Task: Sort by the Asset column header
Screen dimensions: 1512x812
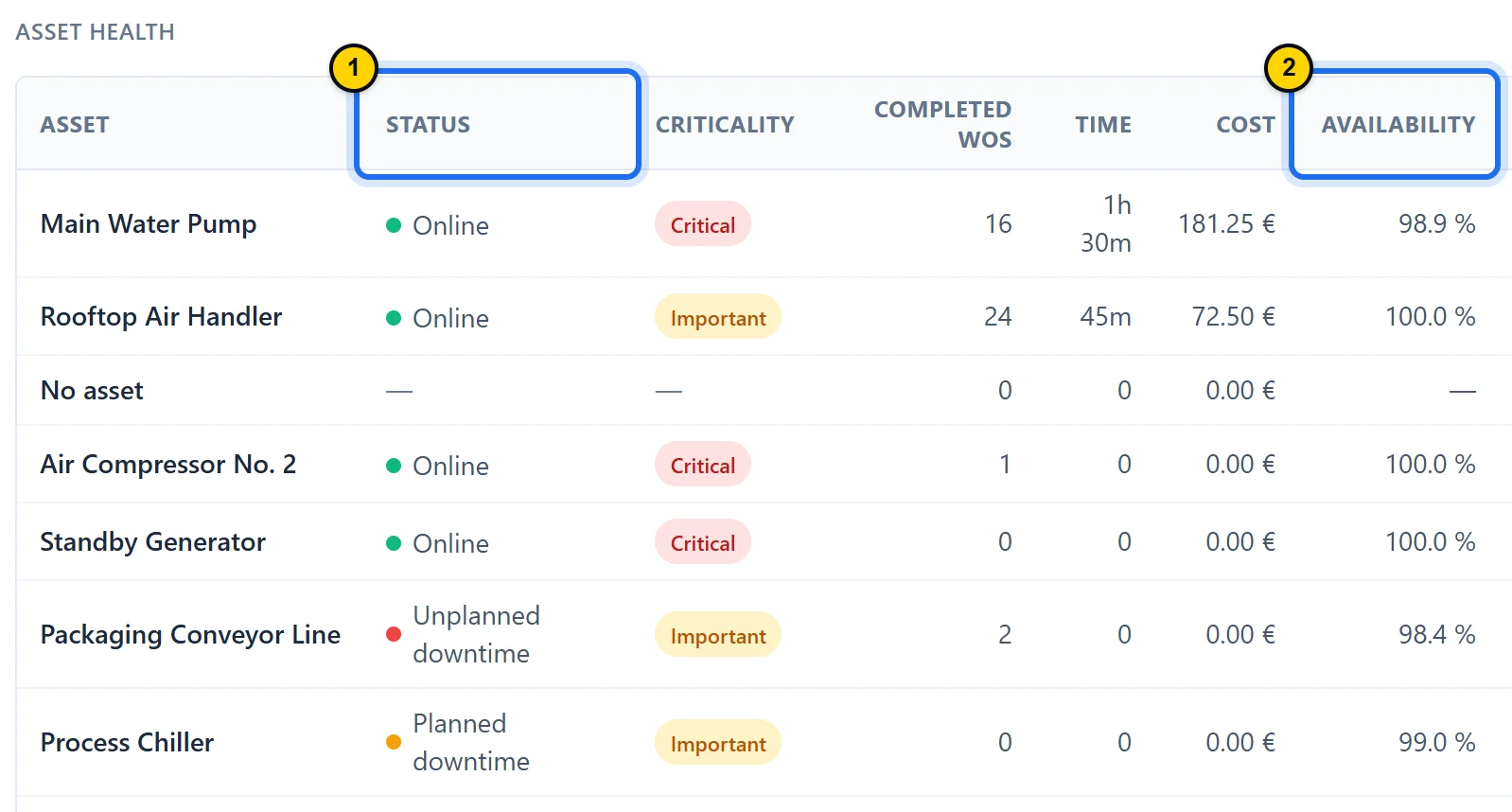Action: pos(75,125)
